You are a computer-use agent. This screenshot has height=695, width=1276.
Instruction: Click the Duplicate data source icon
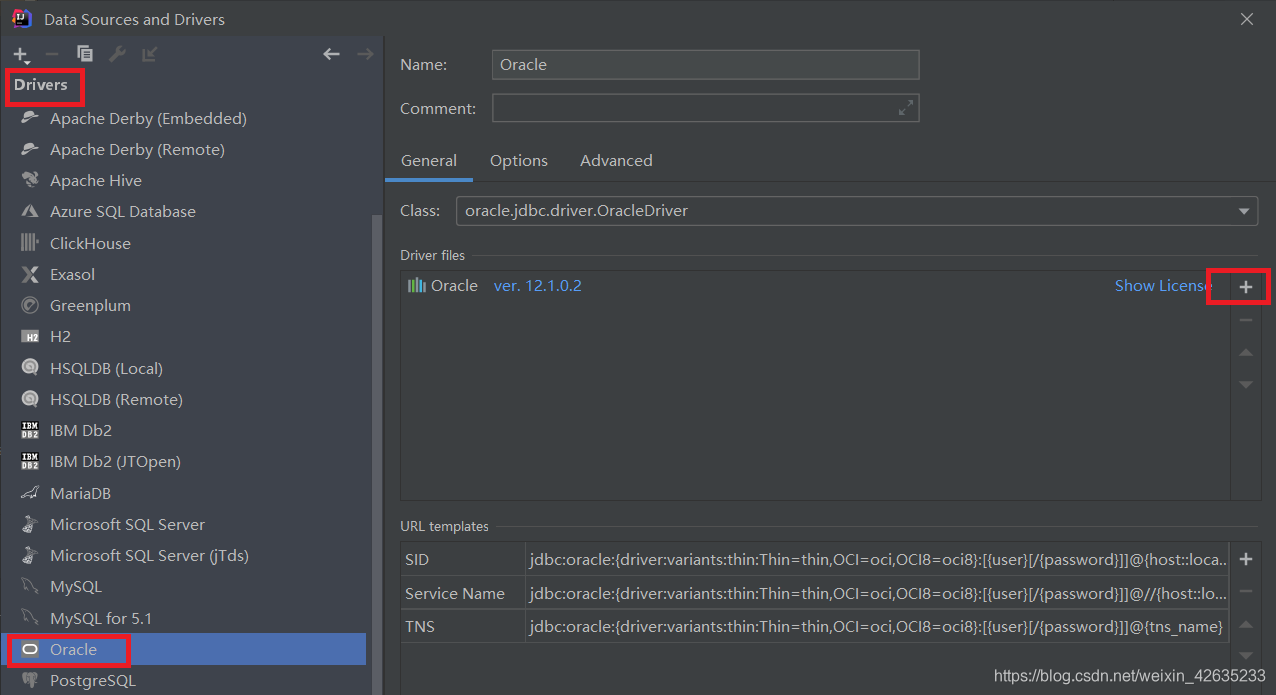pyautogui.click(x=84, y=53)
